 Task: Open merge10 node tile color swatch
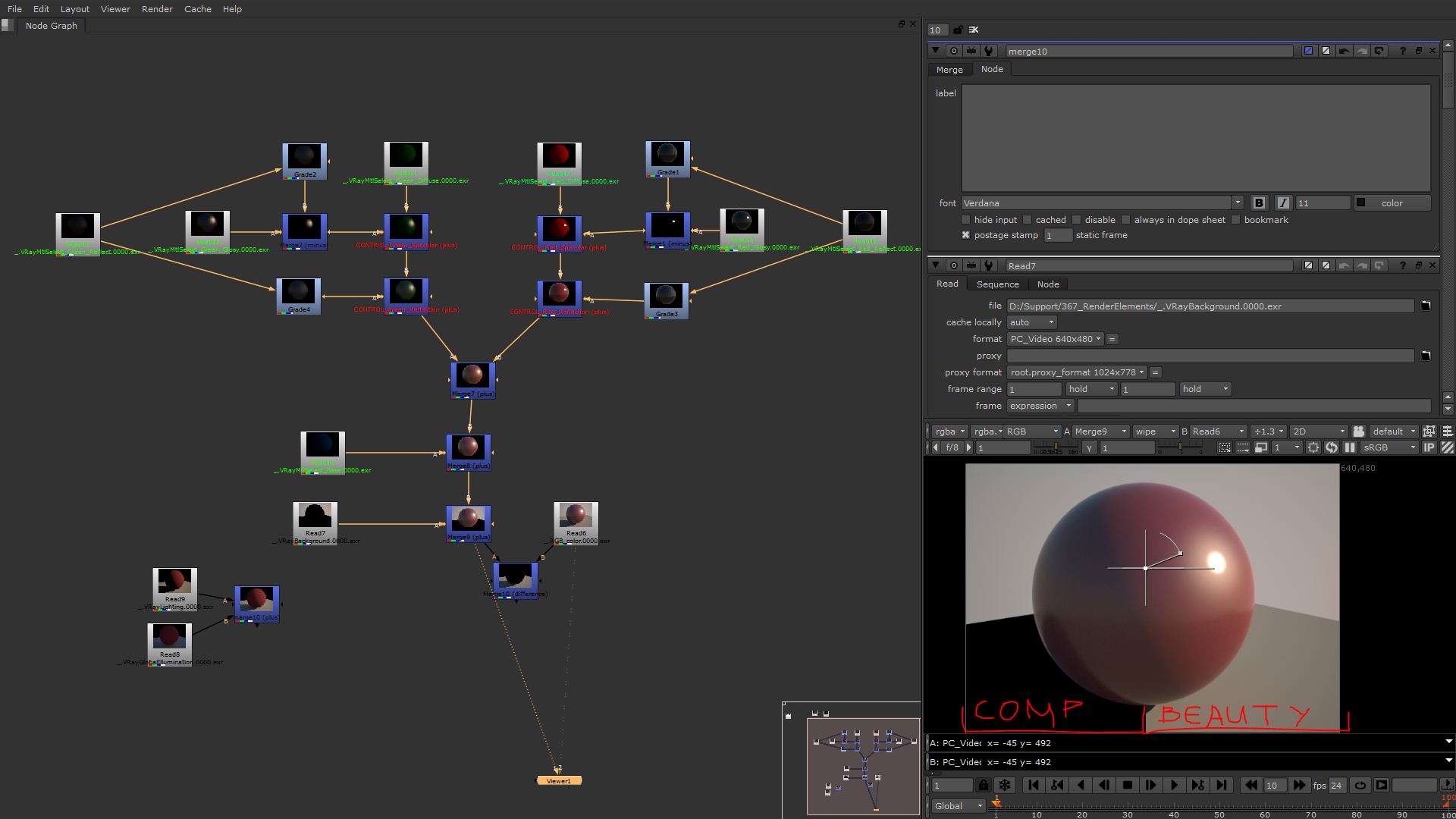(1308, 51)
